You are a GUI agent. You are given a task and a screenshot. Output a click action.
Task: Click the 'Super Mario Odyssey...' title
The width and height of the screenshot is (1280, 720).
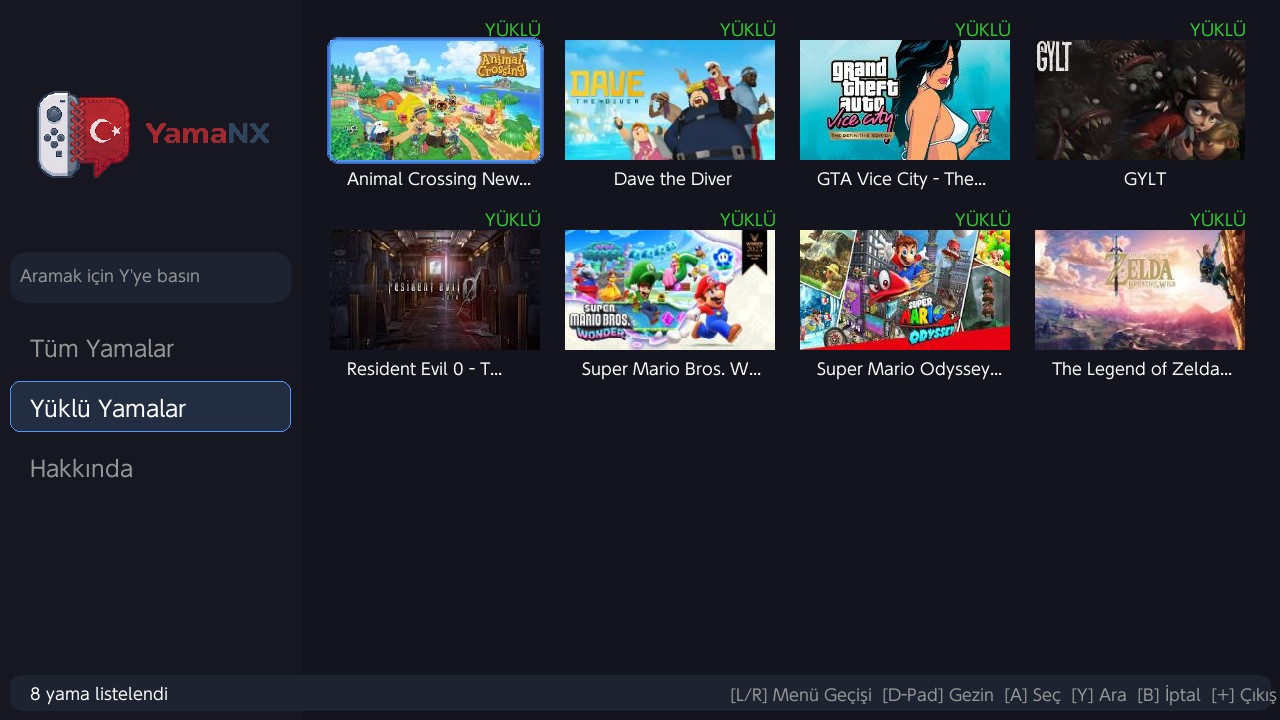tap(909, 369)
